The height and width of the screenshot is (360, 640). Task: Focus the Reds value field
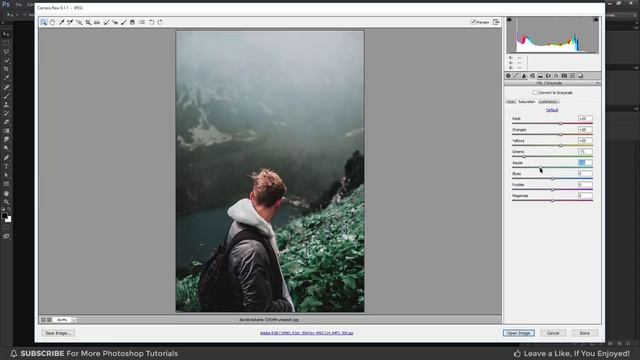[x=585, y=118]
